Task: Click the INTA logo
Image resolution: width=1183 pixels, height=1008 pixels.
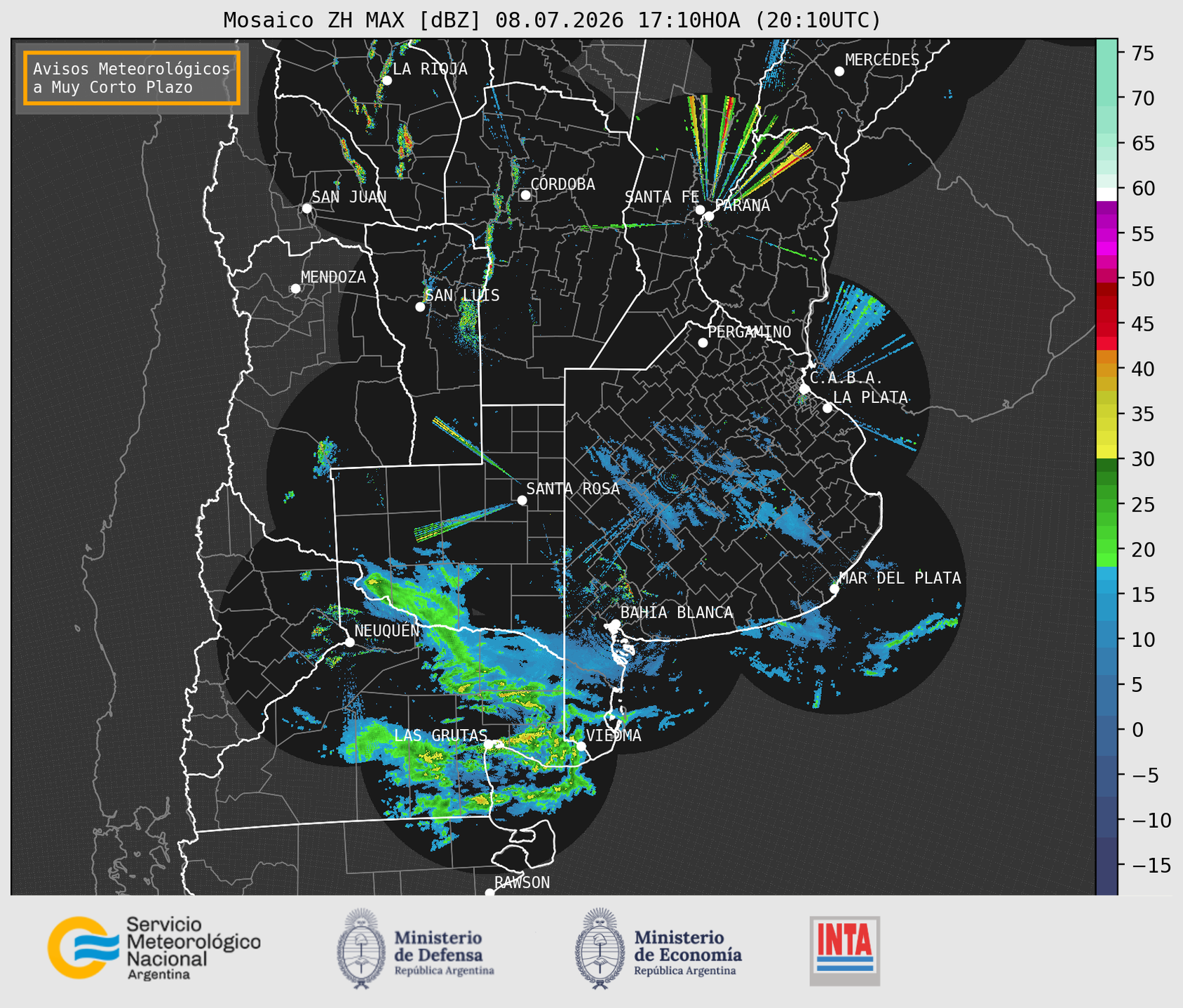Action: [x=845, y=951]
